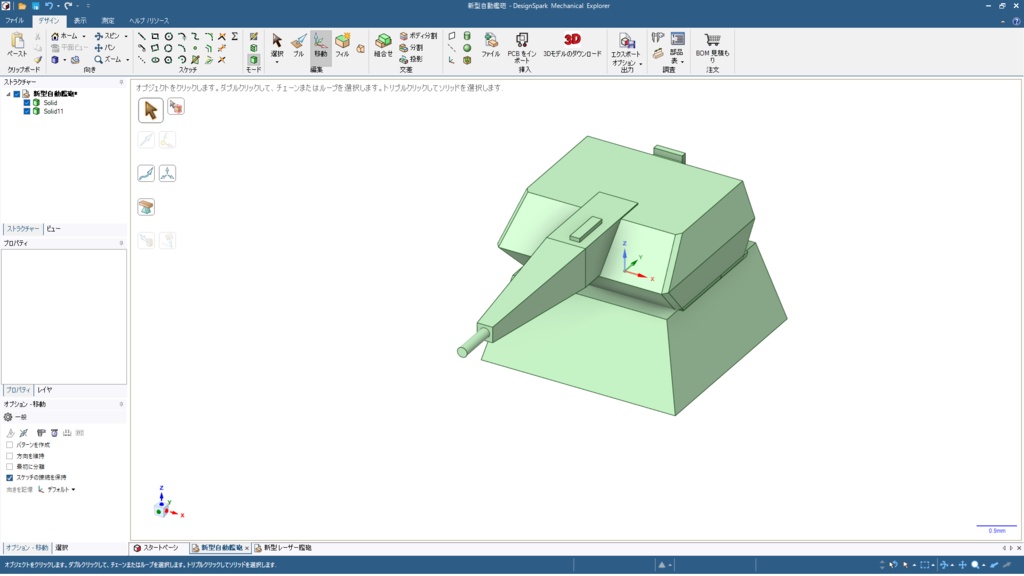Click the sphere insert icon in ribbon
Screen dimensions: 1024x576
(x=467, y=48)
